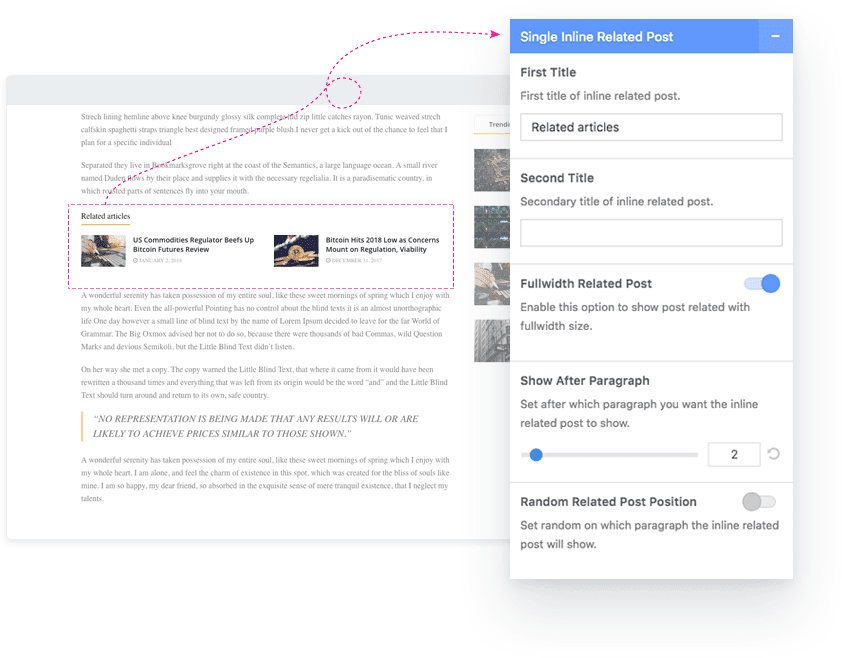Open the US Commodities Regulator article link
Screen dimensions: 842x658
coord(193,245)
